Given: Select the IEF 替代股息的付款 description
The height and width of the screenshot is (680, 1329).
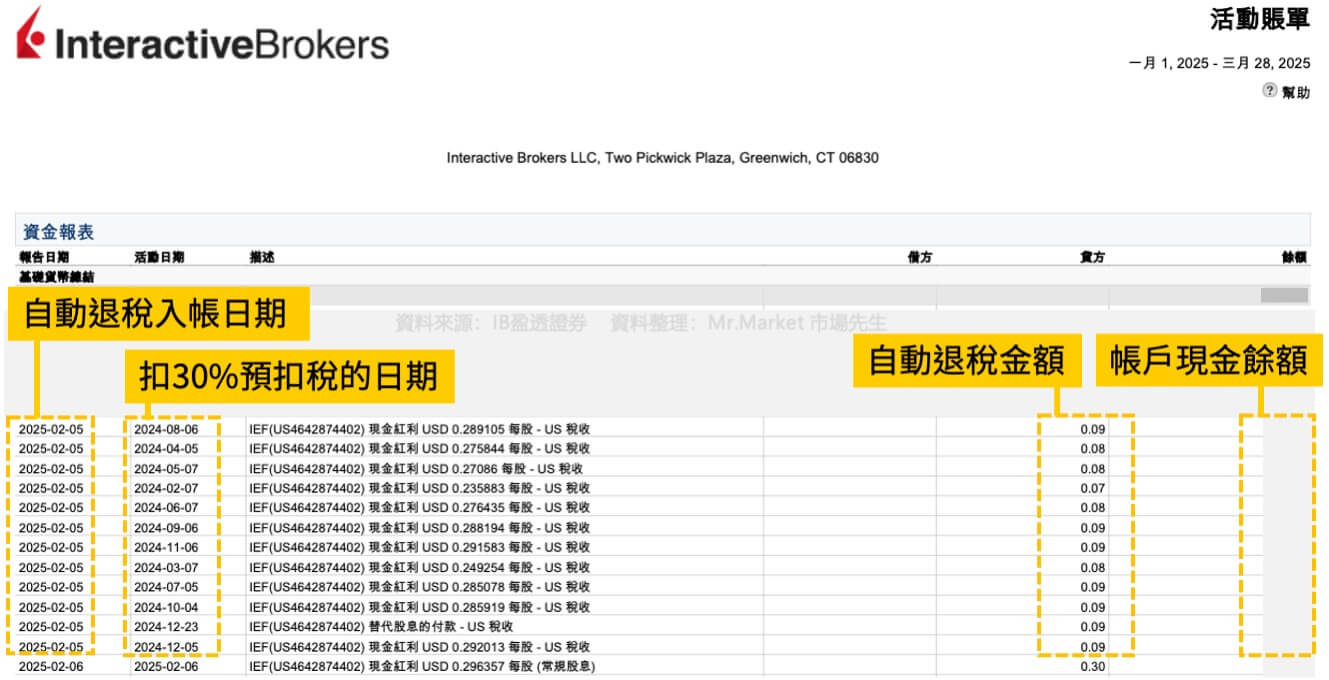Looking at the screenshot, I should point(381,627).
